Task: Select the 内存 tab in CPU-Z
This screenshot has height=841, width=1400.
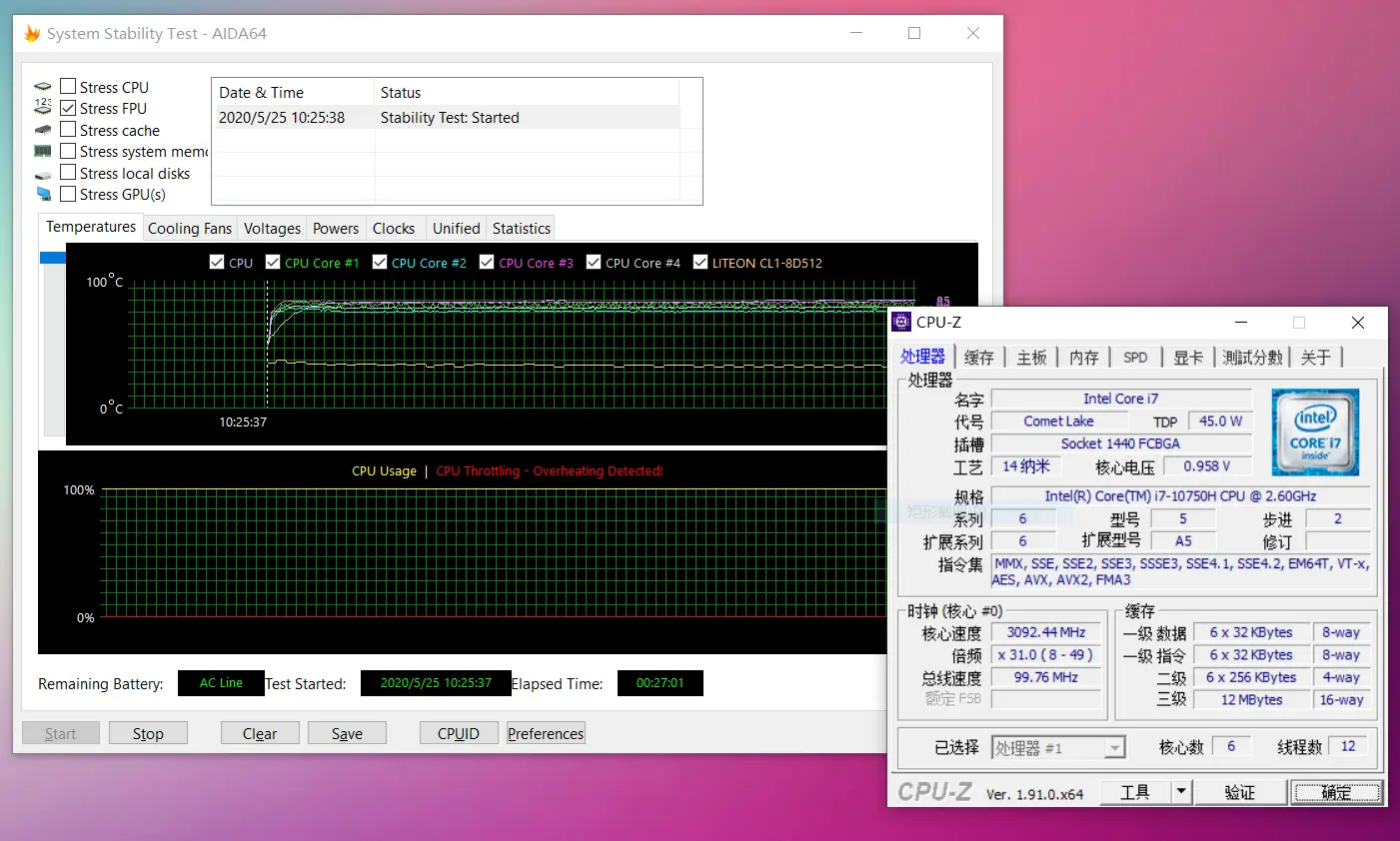Action: pos(1084,358)
